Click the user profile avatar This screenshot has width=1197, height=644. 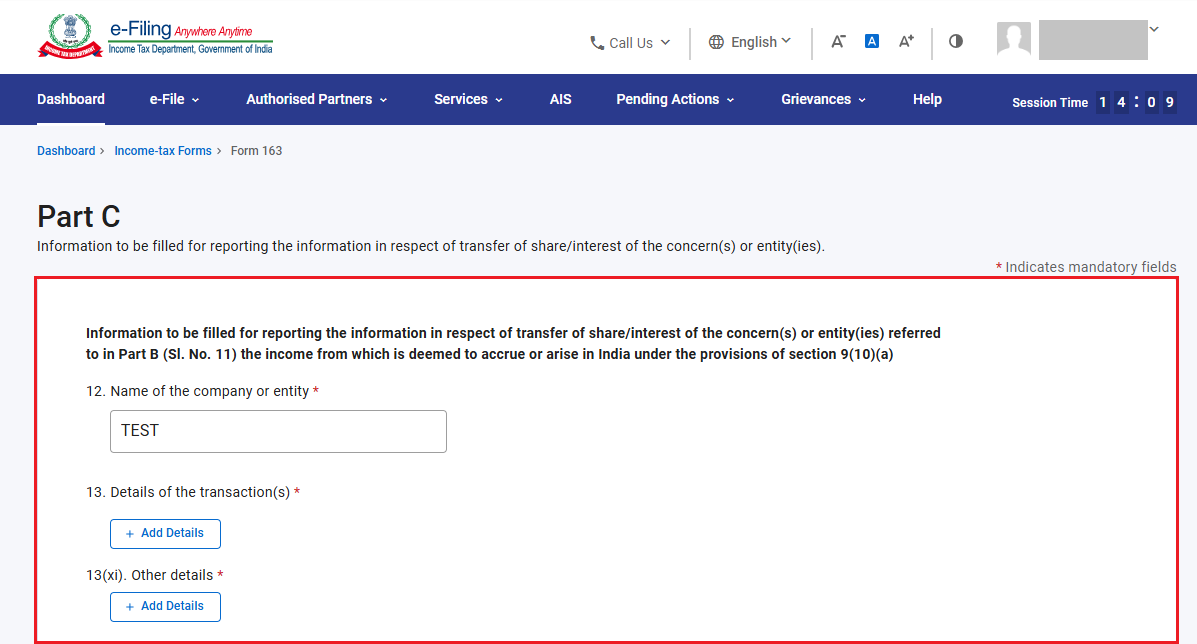point(1014,38)
